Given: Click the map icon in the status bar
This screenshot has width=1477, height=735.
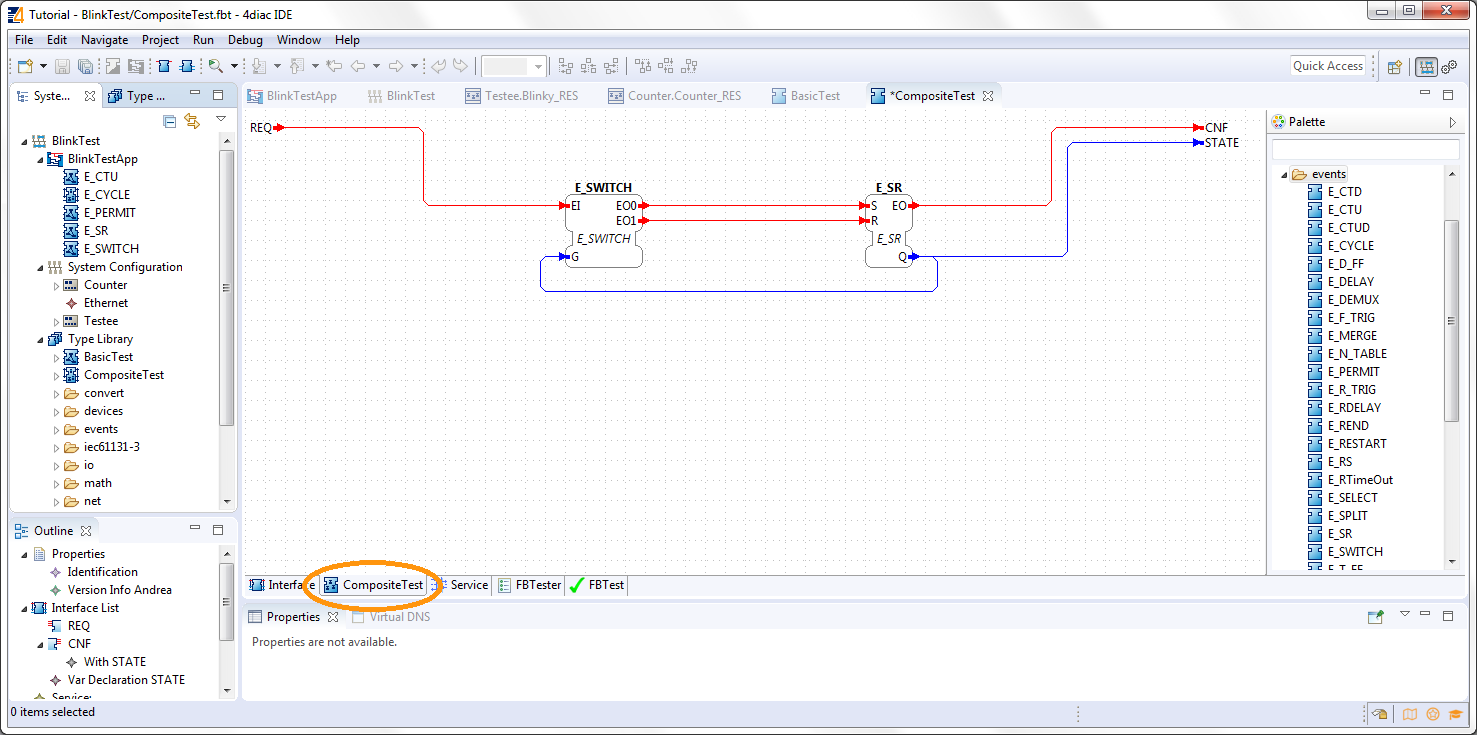Looking at the screenshot, I should (1409, 714).
